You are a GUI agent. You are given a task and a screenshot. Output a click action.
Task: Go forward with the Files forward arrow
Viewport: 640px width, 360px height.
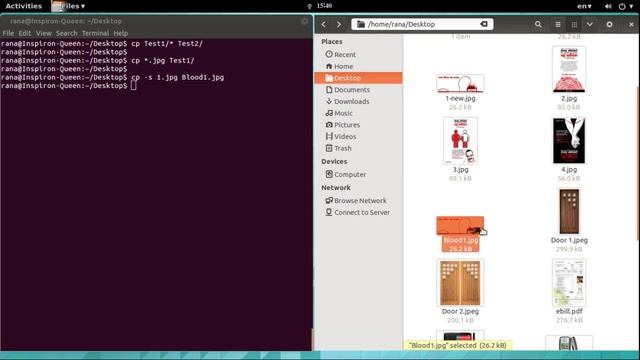[339, 24]
